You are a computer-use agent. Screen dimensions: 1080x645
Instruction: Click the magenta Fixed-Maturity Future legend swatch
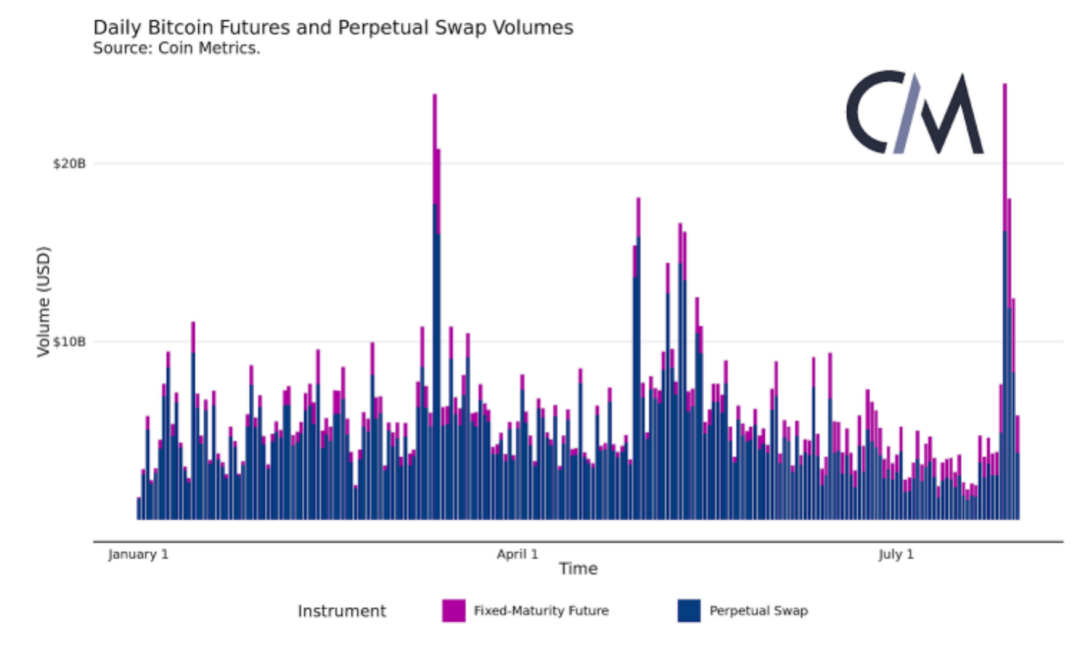pos(454,610)
